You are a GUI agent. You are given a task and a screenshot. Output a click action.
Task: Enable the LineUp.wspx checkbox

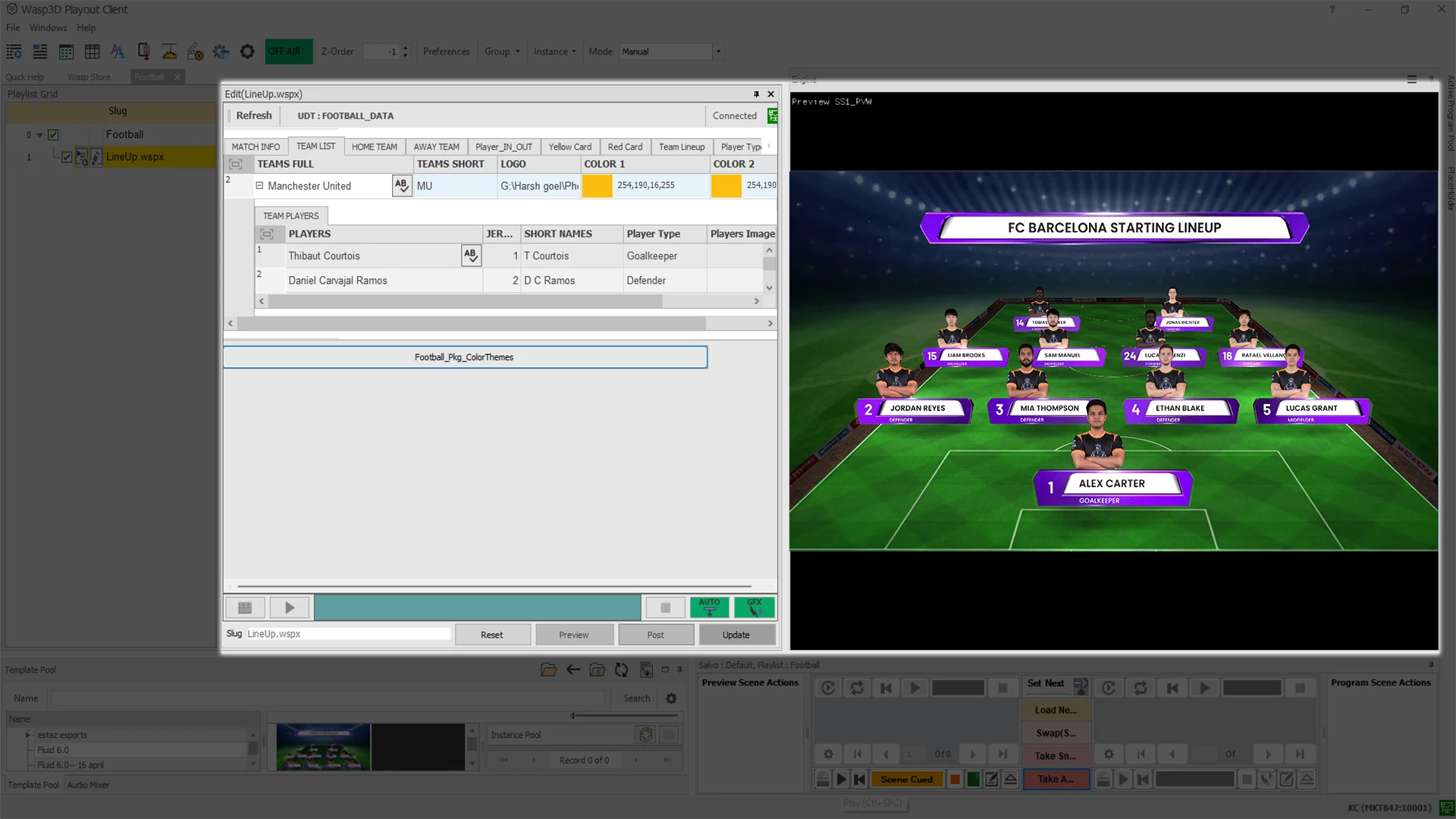pyautogui.click(x=67, y=157)
